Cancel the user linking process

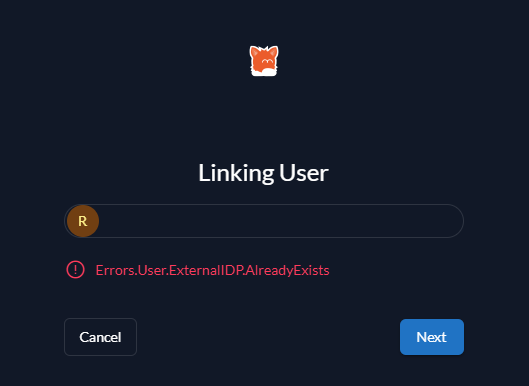click(101, 337)
